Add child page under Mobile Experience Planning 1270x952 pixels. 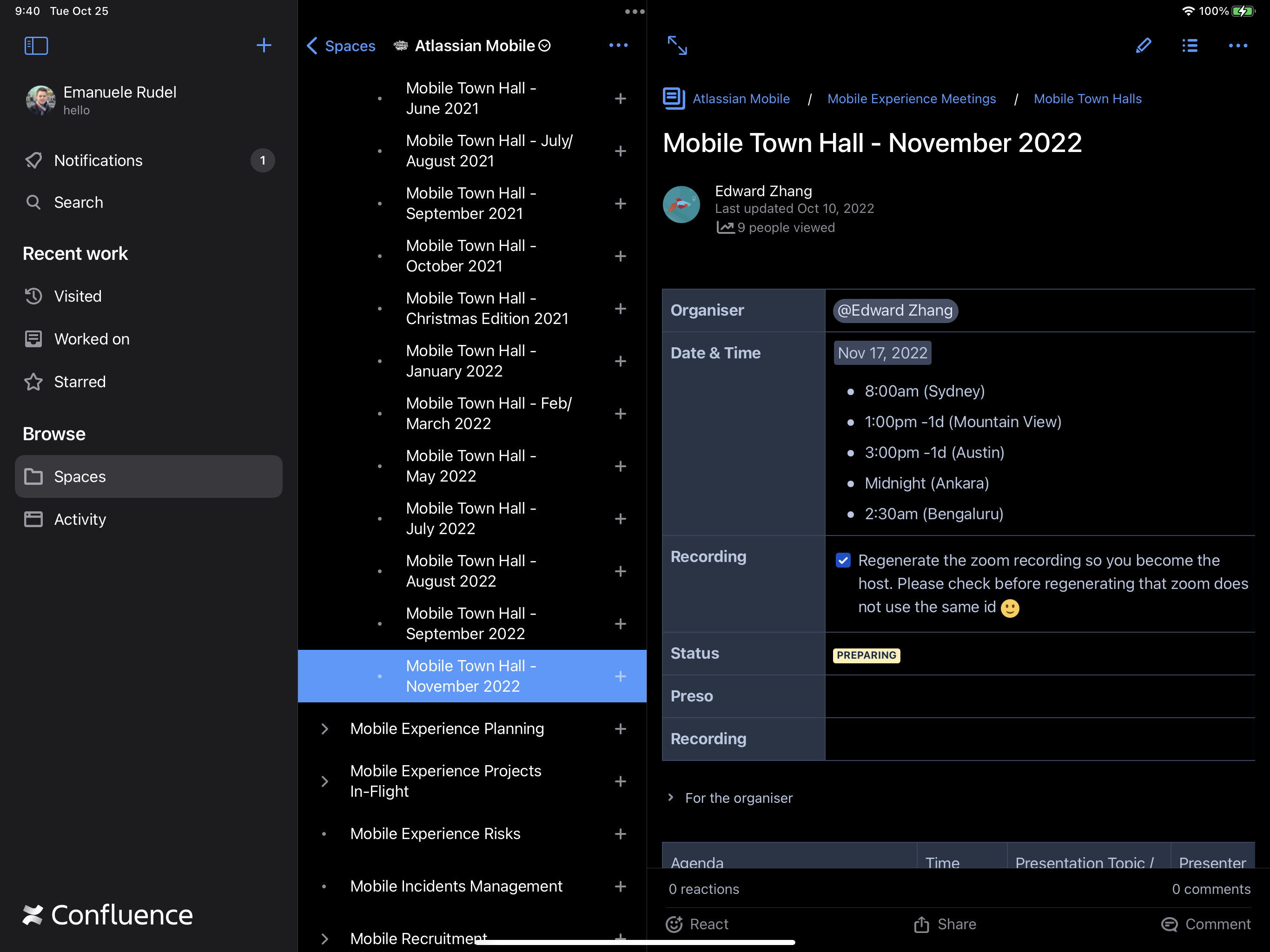620,728
